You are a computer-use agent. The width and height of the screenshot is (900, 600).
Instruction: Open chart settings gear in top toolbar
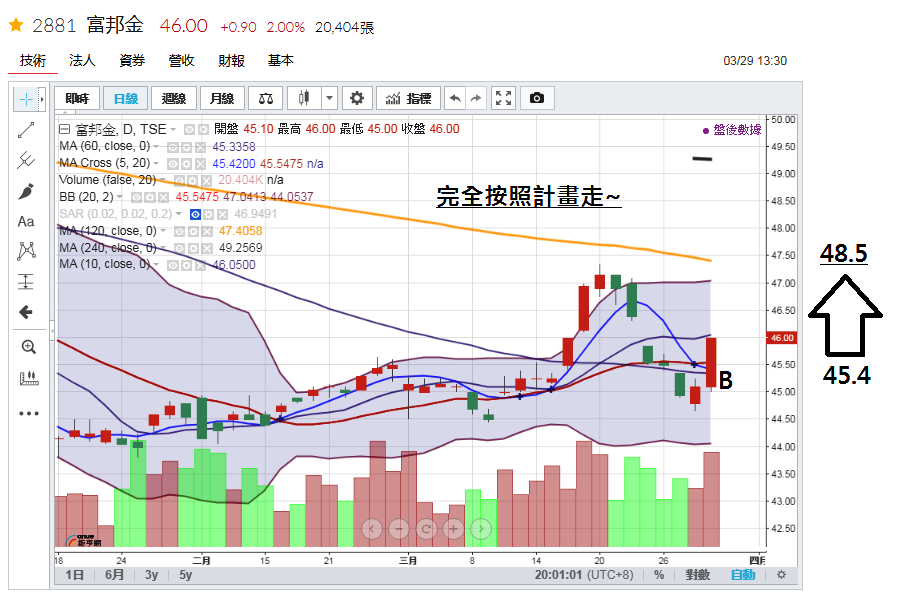[x=357, y=98]
